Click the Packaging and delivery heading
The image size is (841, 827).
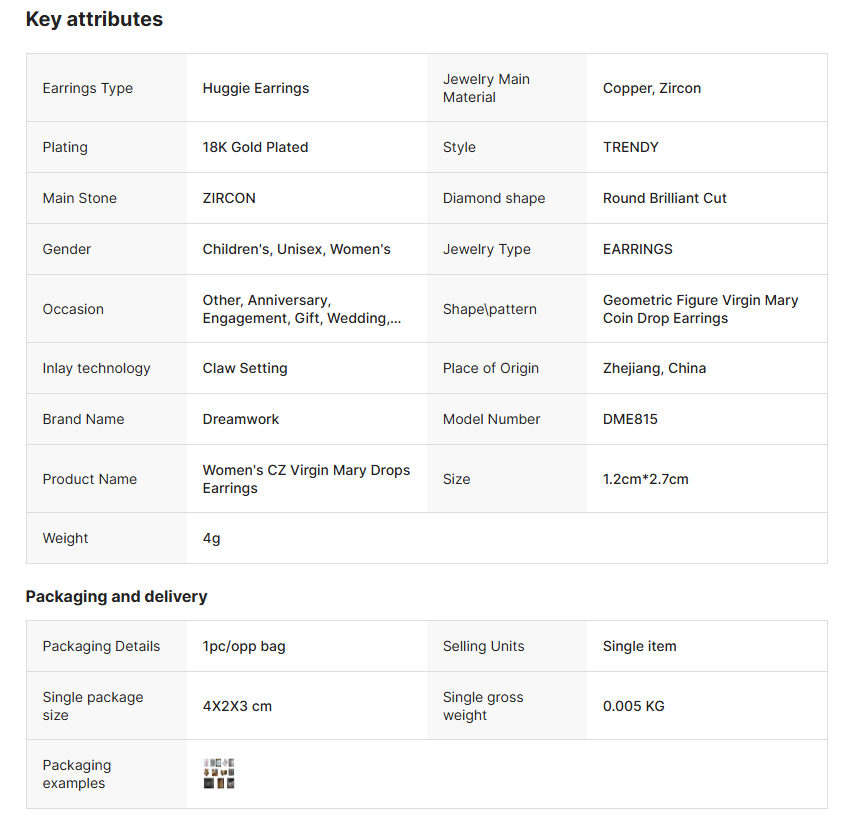point(116,596)
